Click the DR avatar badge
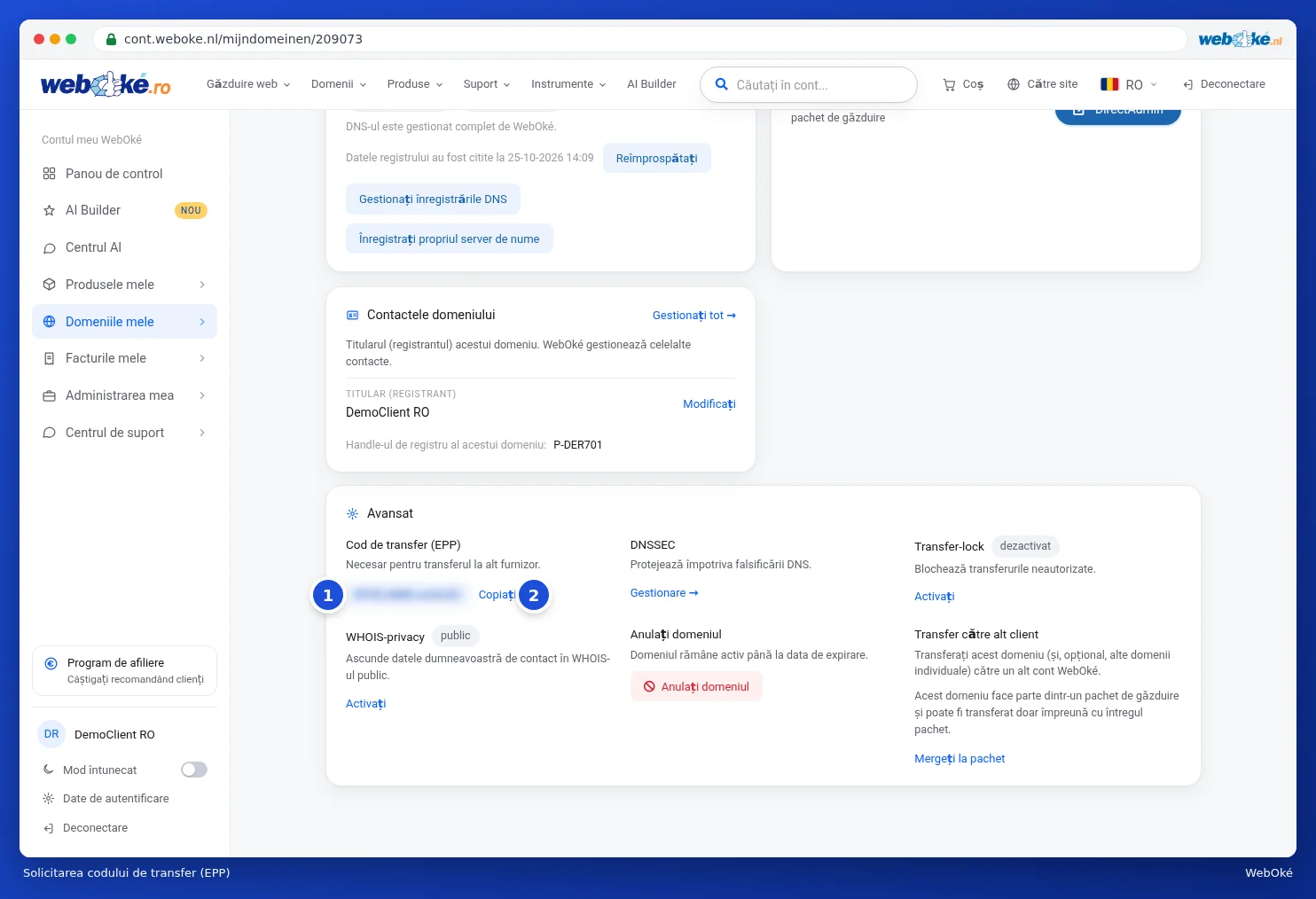 pyautogui.click(x=51, y=734)
